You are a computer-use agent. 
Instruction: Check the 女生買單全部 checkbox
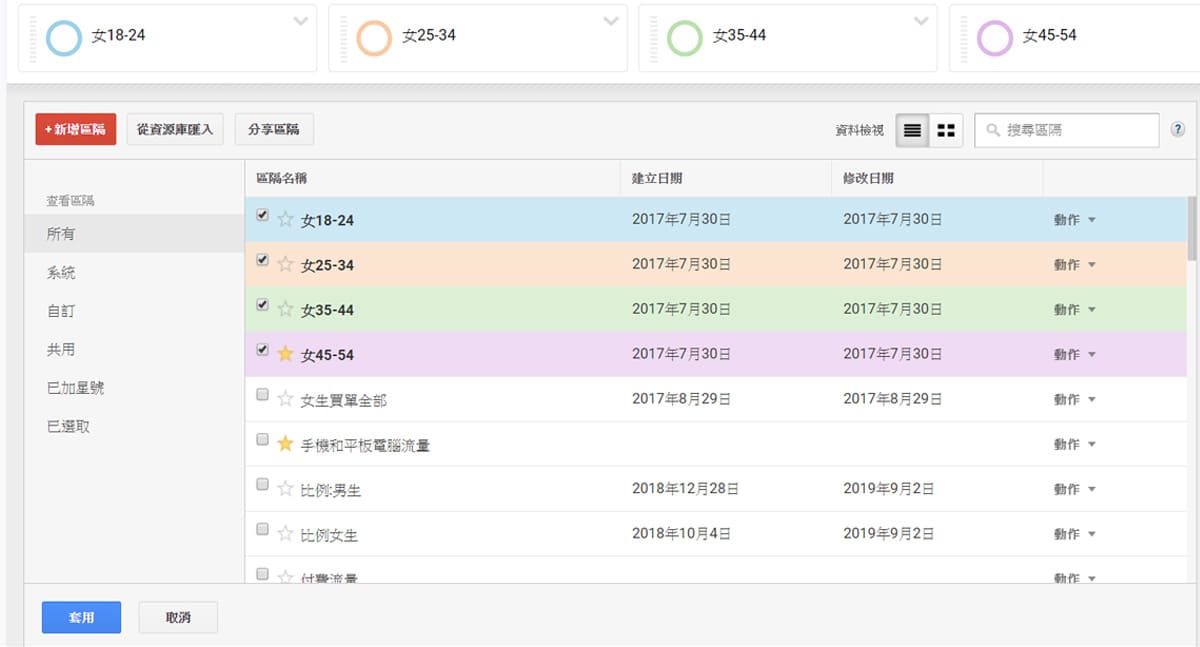(262, 395)
